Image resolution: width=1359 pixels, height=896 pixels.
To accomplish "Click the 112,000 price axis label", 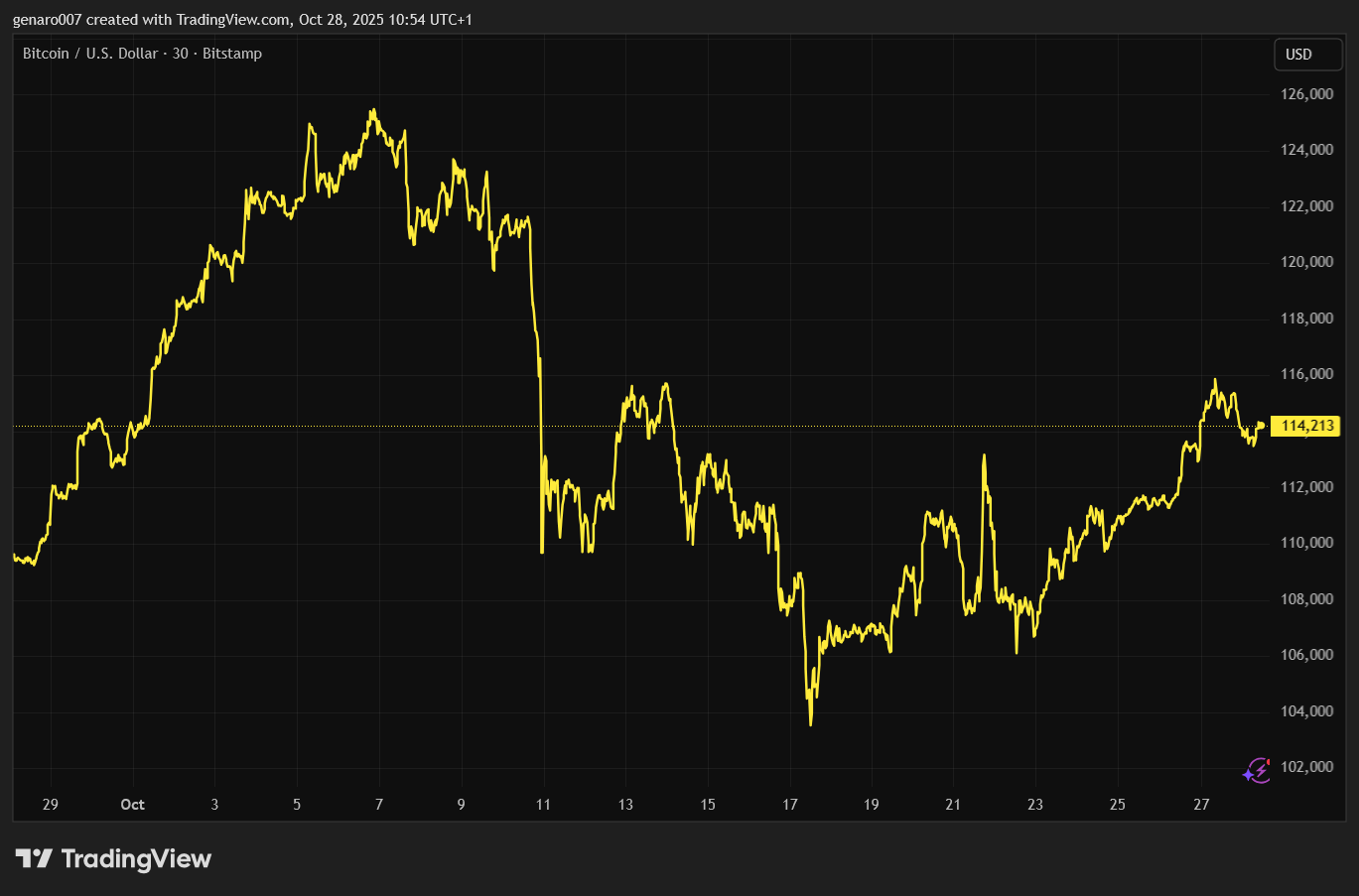I will coord(1307,487).
